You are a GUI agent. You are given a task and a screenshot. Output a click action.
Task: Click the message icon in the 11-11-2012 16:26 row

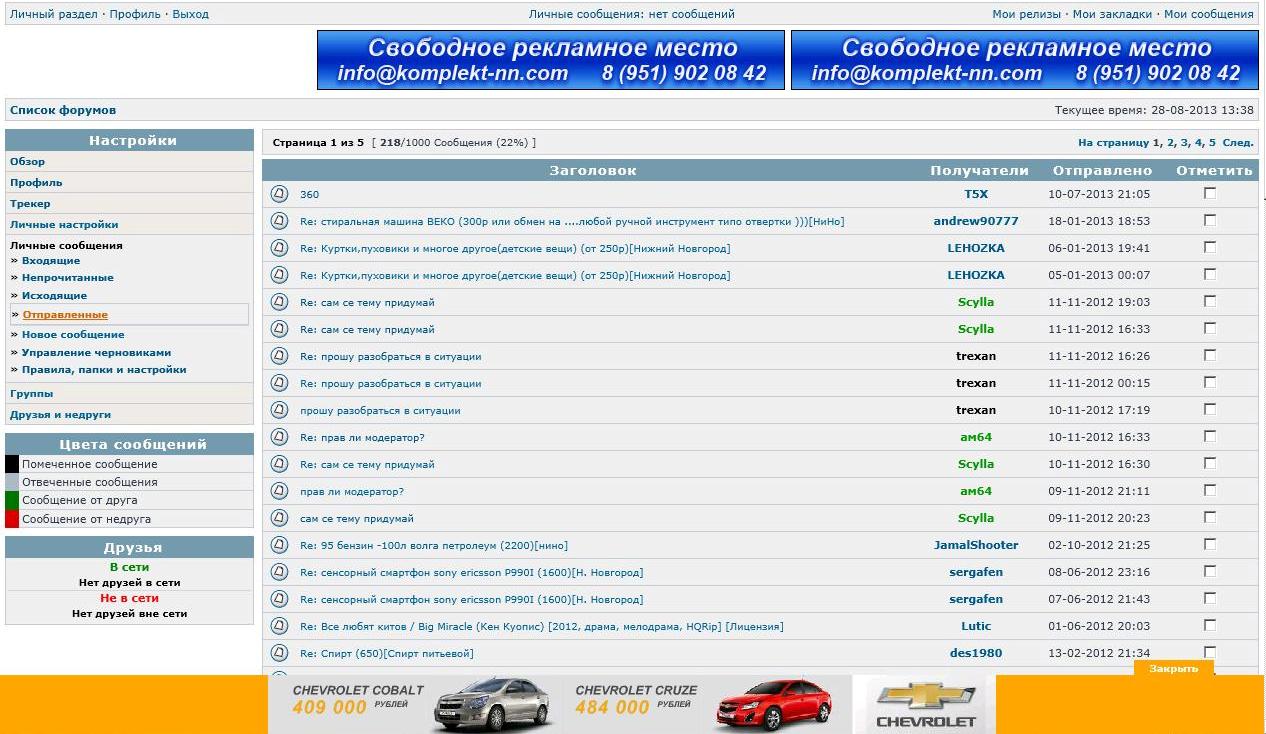[x=280, y=356]
